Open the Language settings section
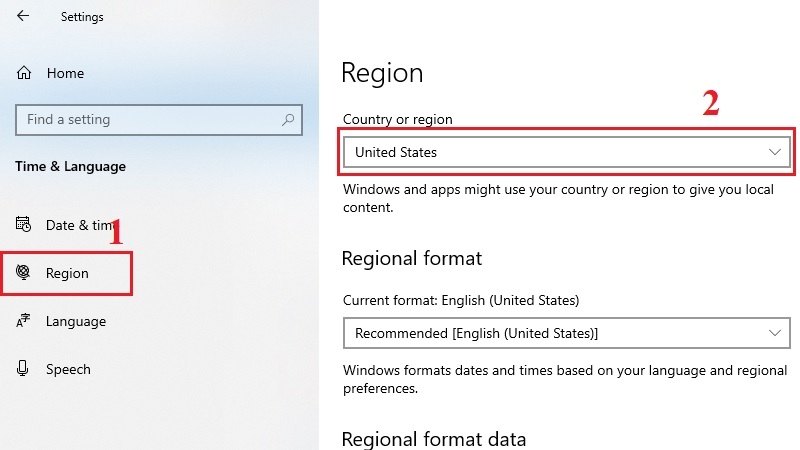Viewport: 800px width, 450px height. pyautogui.click(x=76, y=321)
